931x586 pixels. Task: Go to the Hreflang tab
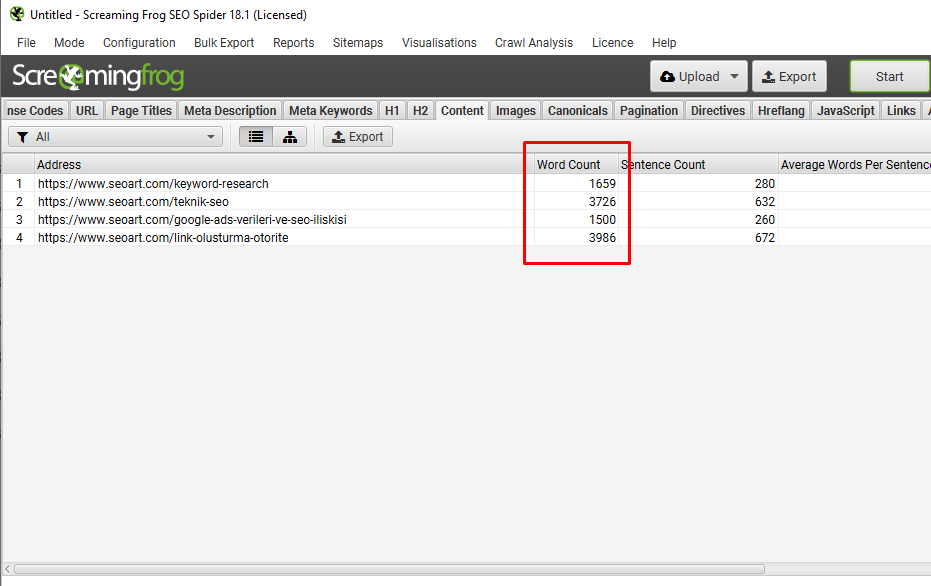click(x=780, y=111)
